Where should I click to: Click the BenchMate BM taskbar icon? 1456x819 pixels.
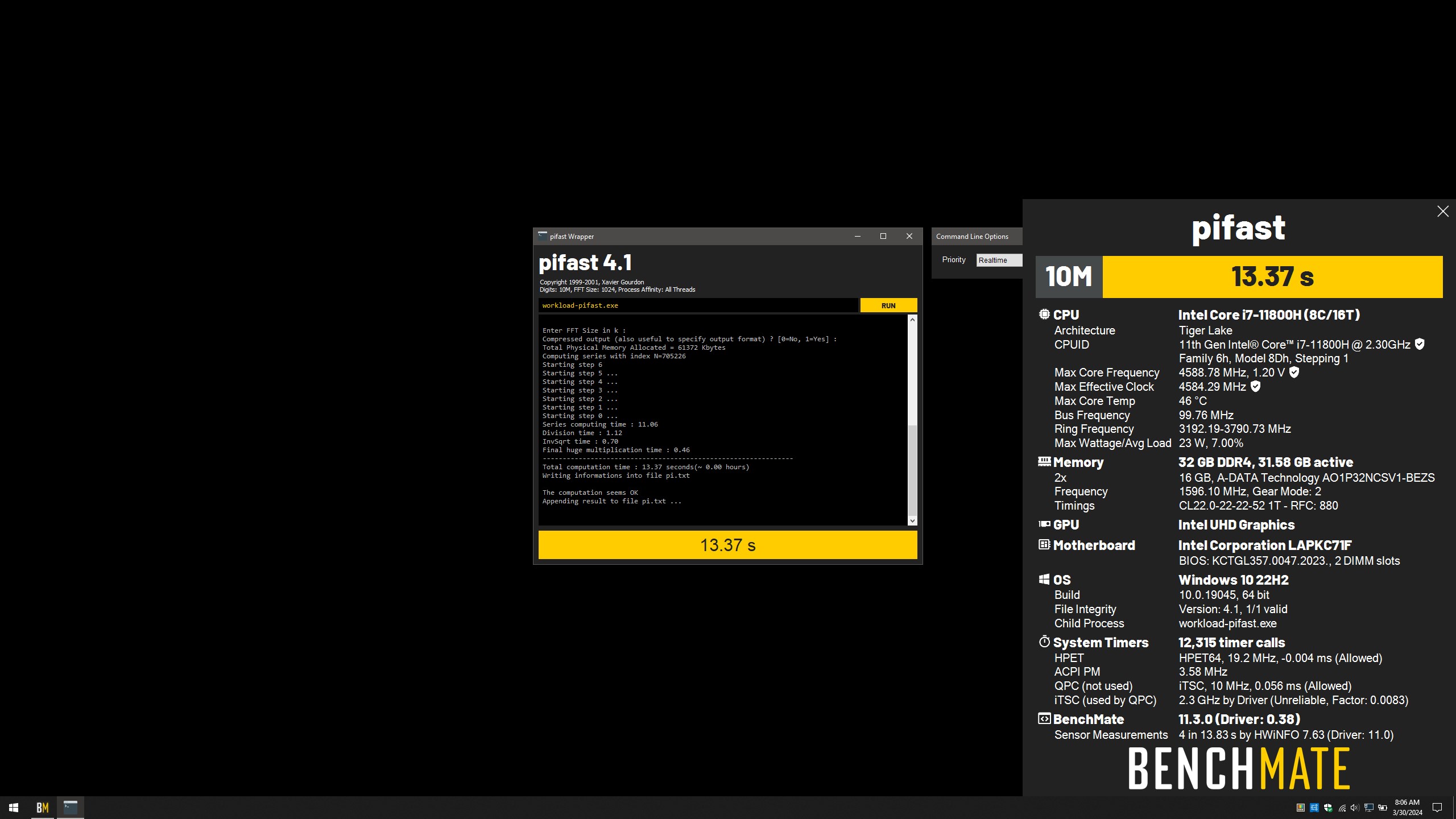[x=42, y=808]
